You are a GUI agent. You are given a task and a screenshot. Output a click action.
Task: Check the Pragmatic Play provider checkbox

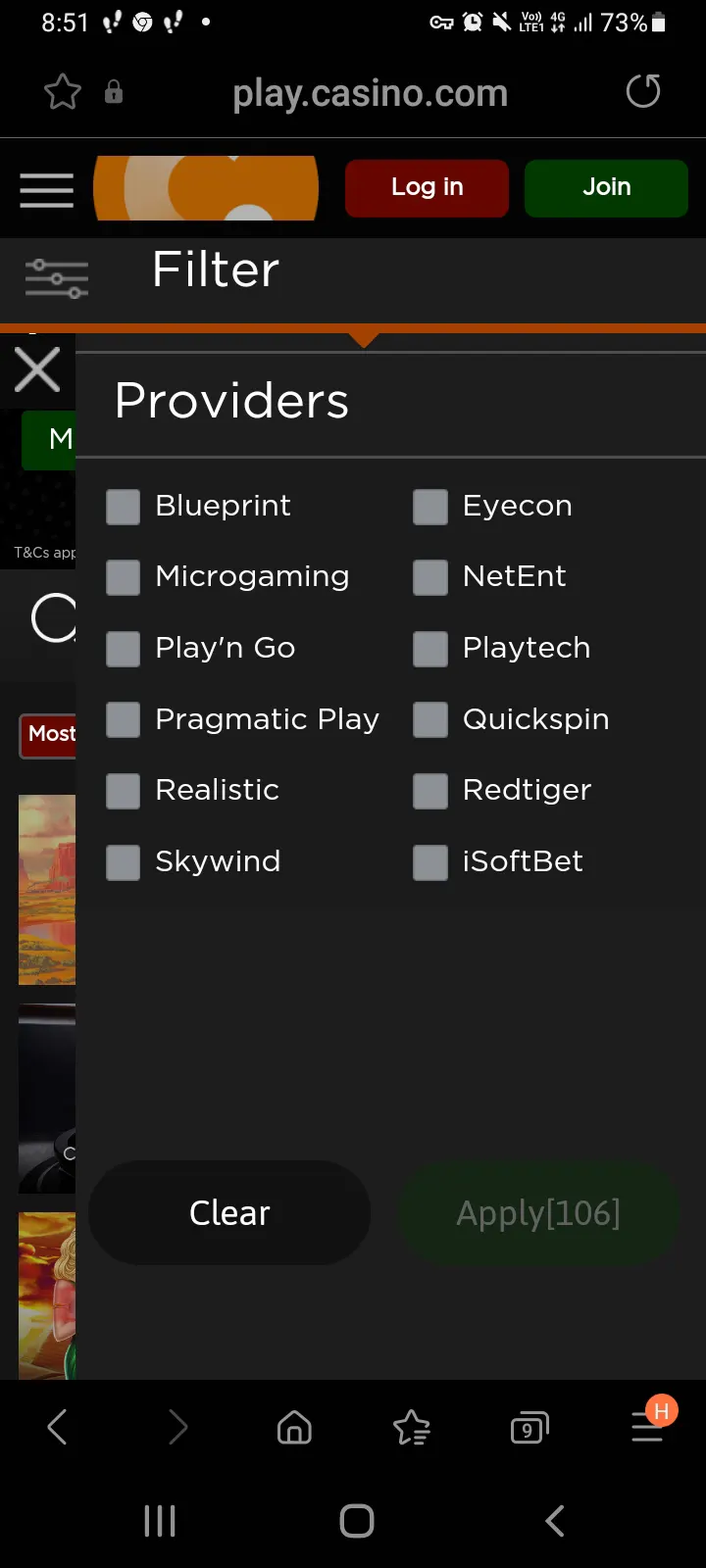click(x=123, y=720)
